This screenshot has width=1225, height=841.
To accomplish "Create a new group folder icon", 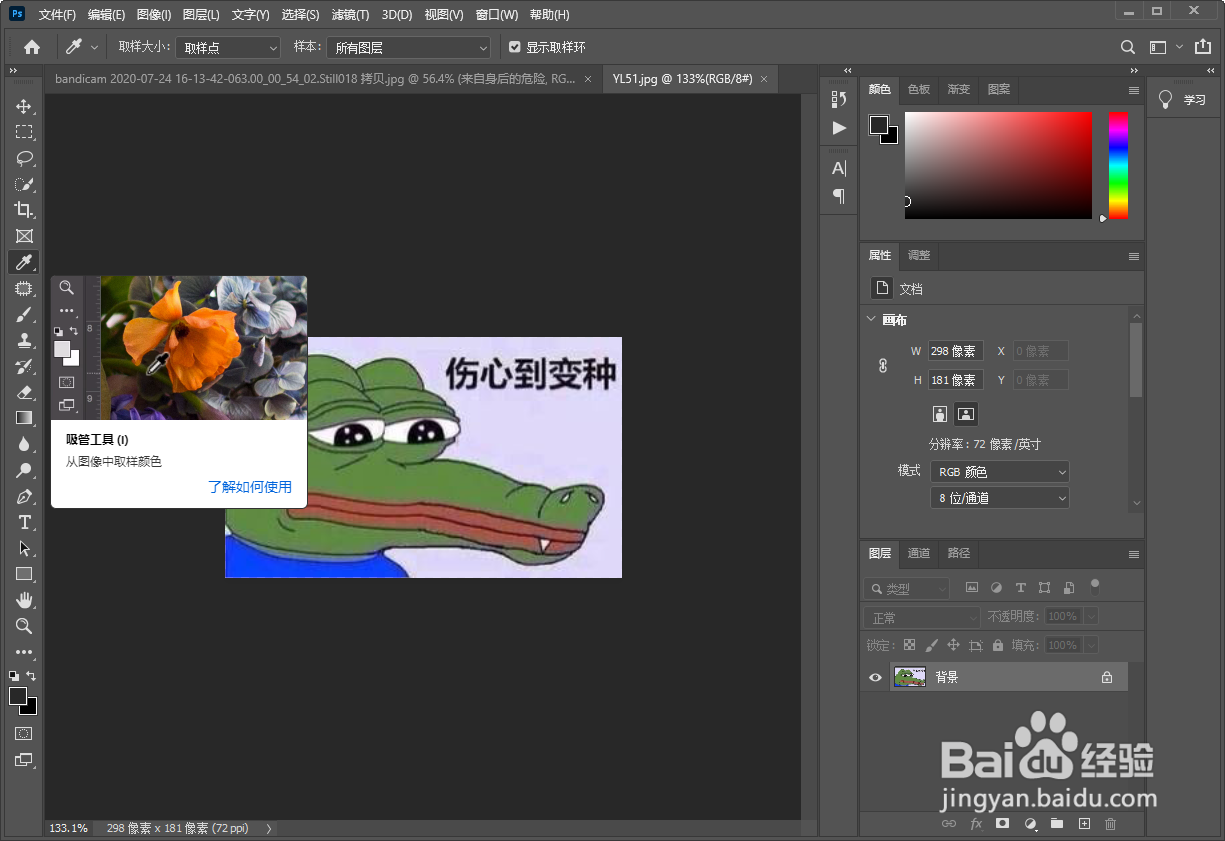I will pyautogui.click(x=1057, y=824).
